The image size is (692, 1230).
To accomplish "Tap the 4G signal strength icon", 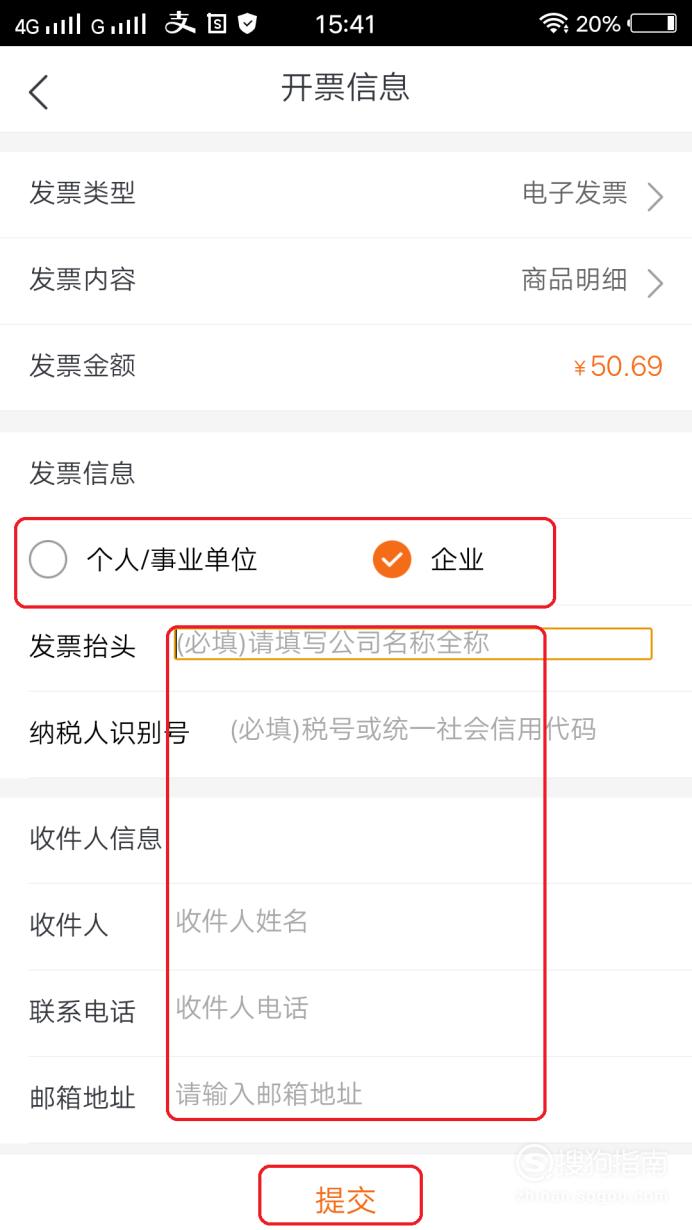I will coord(48,24).
